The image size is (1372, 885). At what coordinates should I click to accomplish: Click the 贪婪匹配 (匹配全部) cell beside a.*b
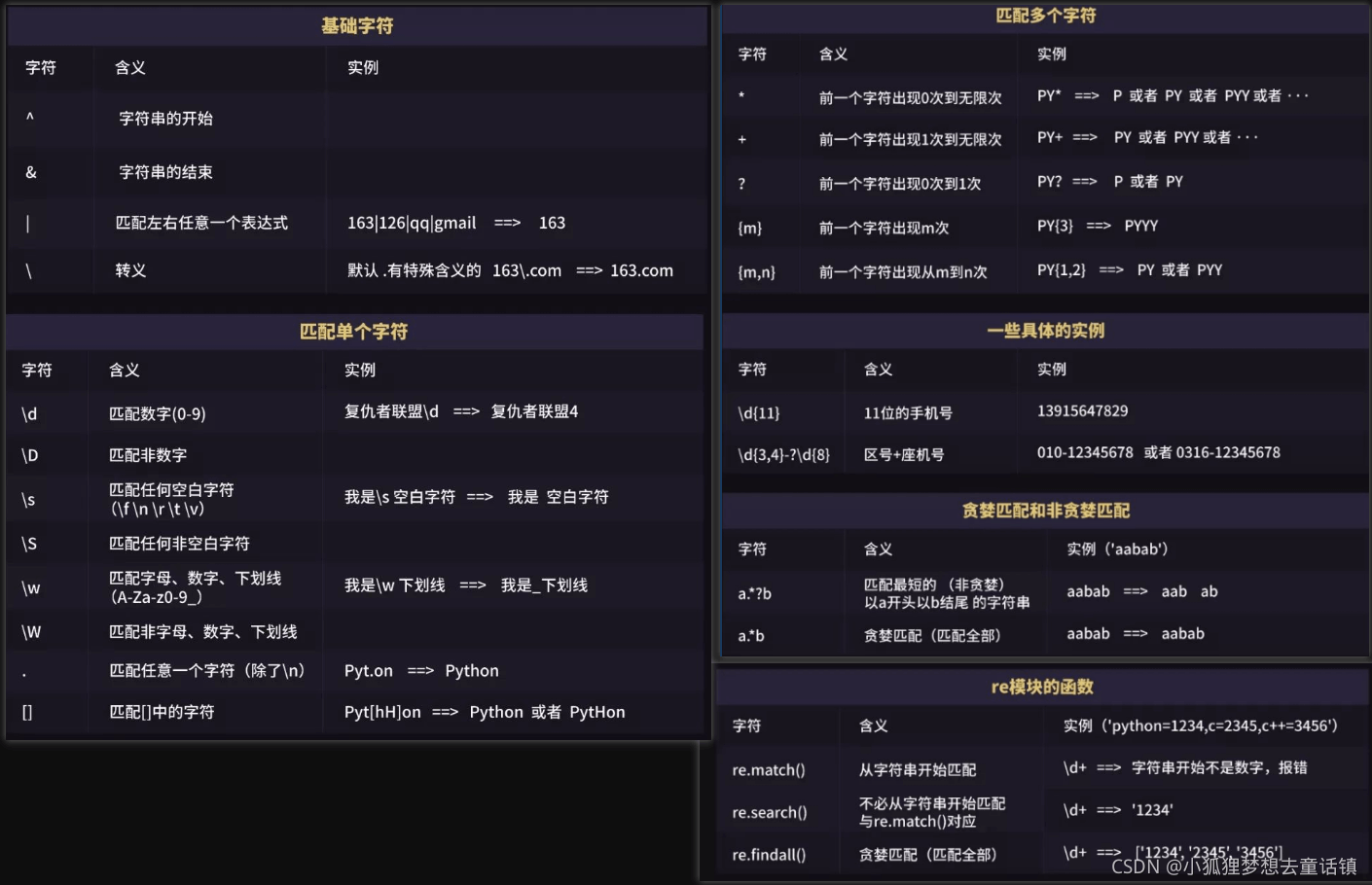932,636
